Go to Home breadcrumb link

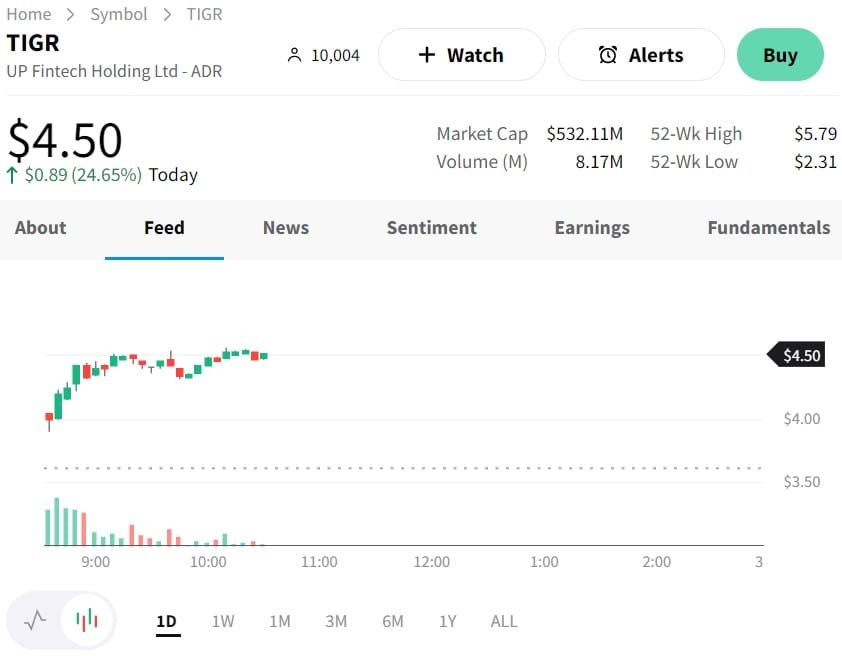[x=29, y=14]
